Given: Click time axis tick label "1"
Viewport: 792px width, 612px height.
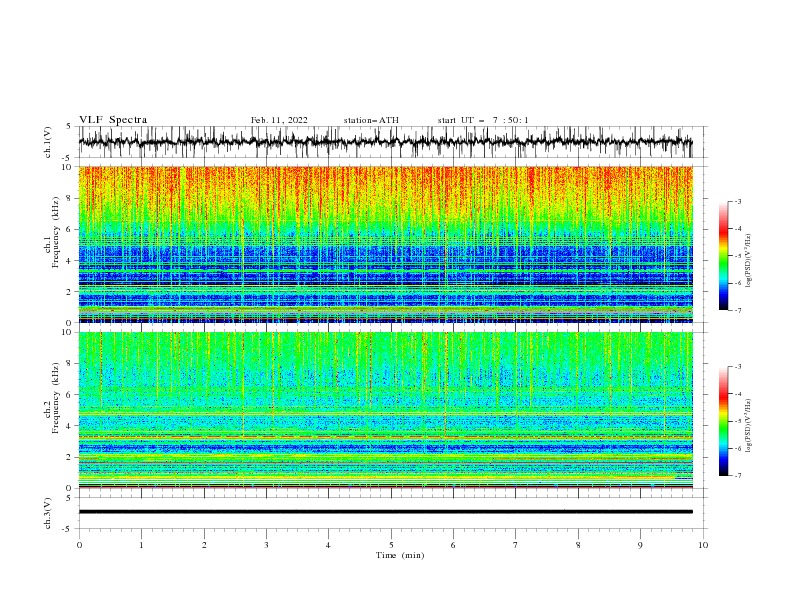Looking at the screenshot, I should tap(141, 545).
